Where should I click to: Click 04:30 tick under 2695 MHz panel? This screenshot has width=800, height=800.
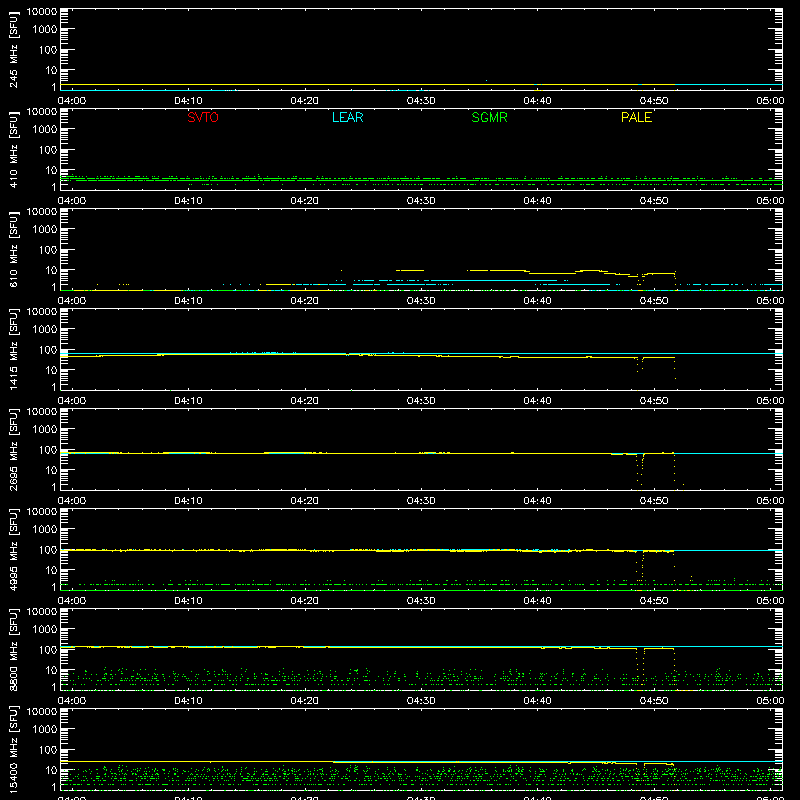click(421, 501)
